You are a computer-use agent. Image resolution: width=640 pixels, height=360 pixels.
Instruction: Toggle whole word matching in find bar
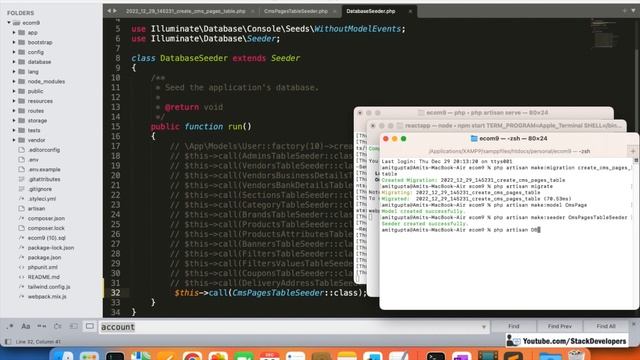click(x=42, y=326)
